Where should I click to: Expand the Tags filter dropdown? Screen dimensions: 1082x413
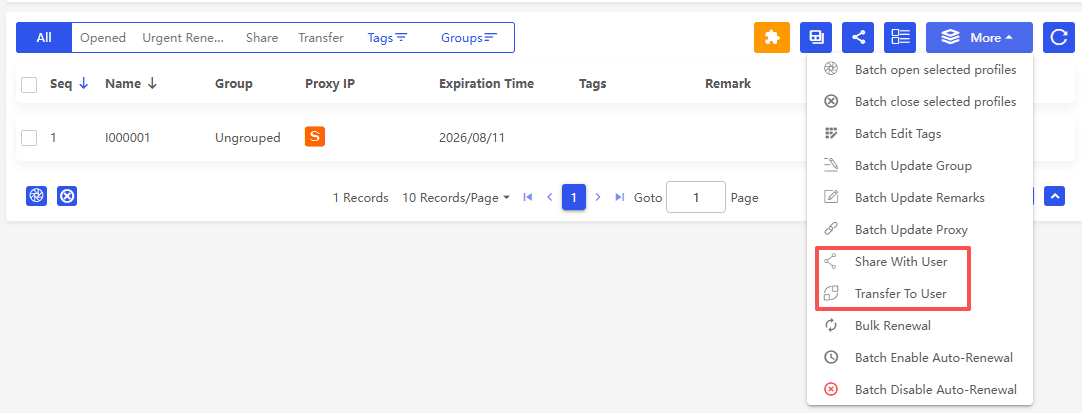387,38
